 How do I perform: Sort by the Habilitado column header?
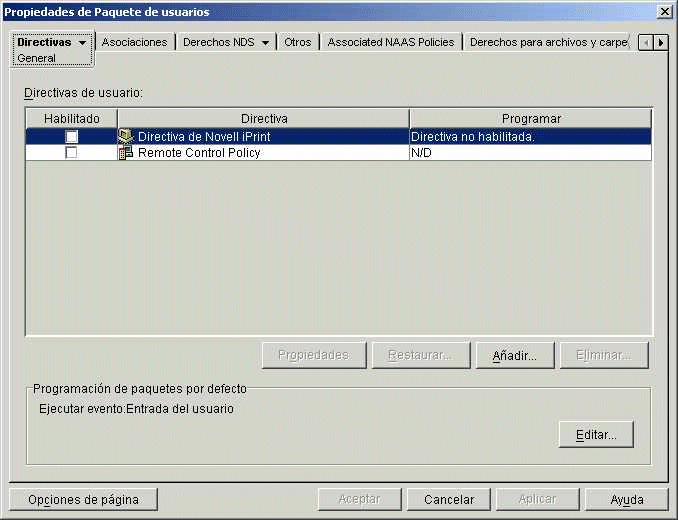[72, 118]
